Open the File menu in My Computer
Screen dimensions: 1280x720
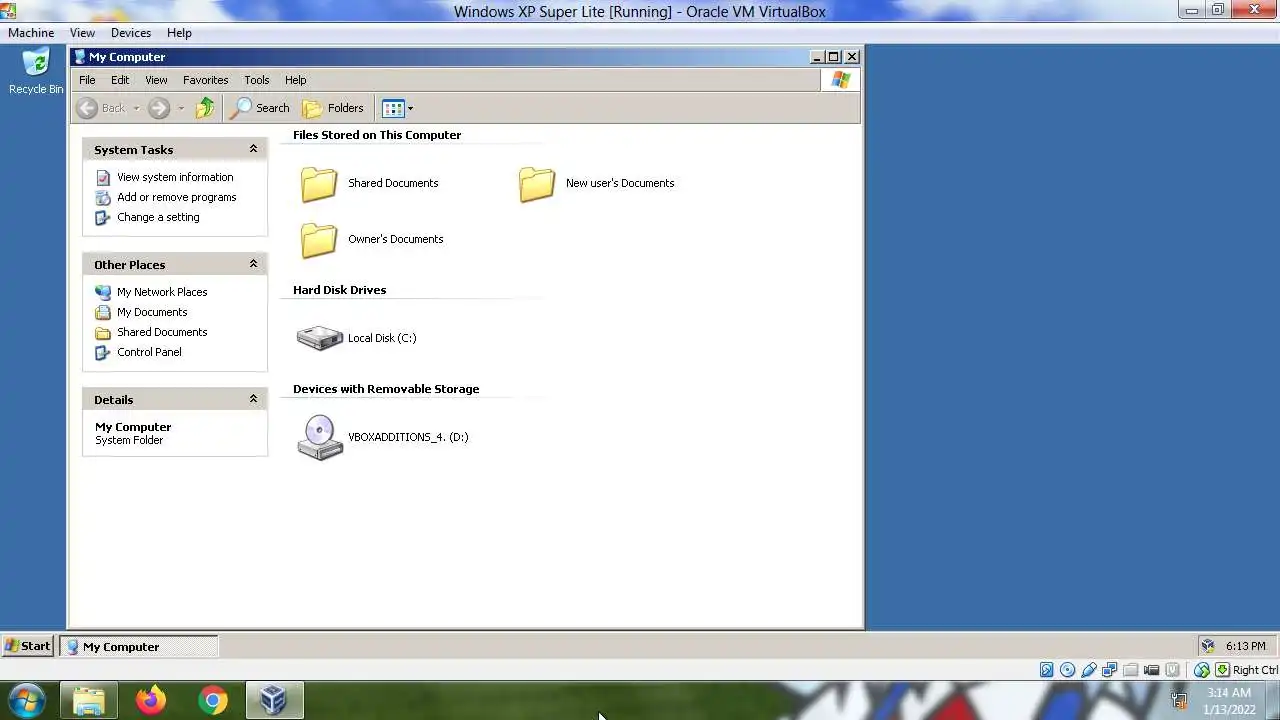87,80
